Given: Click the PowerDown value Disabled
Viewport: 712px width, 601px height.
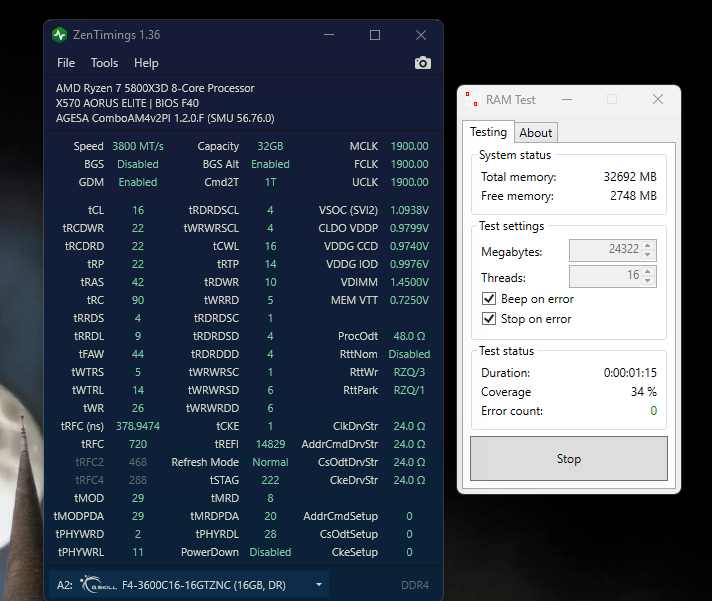Looking at the screenshot, I should (270, 552).
